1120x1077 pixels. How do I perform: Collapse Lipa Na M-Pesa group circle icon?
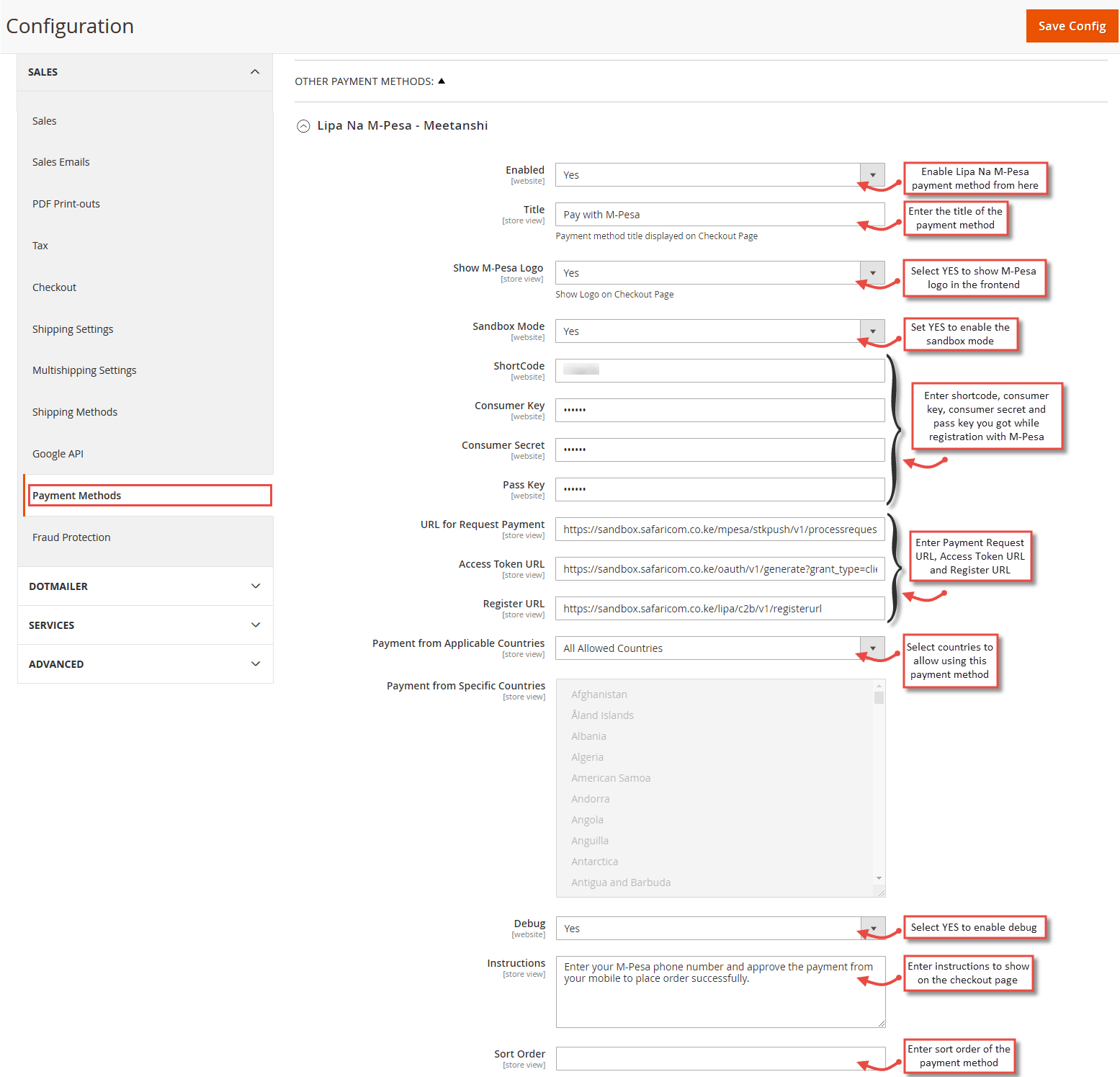[x=304, y=126]
